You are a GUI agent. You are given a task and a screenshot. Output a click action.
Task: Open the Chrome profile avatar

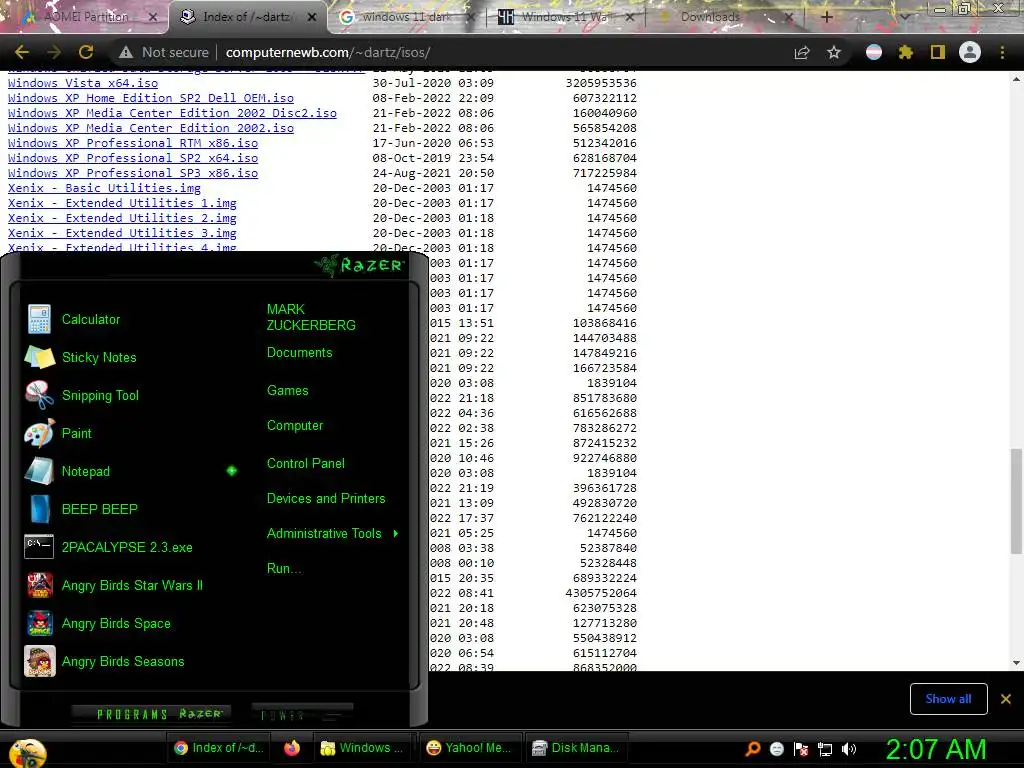[x=970, y=52]
